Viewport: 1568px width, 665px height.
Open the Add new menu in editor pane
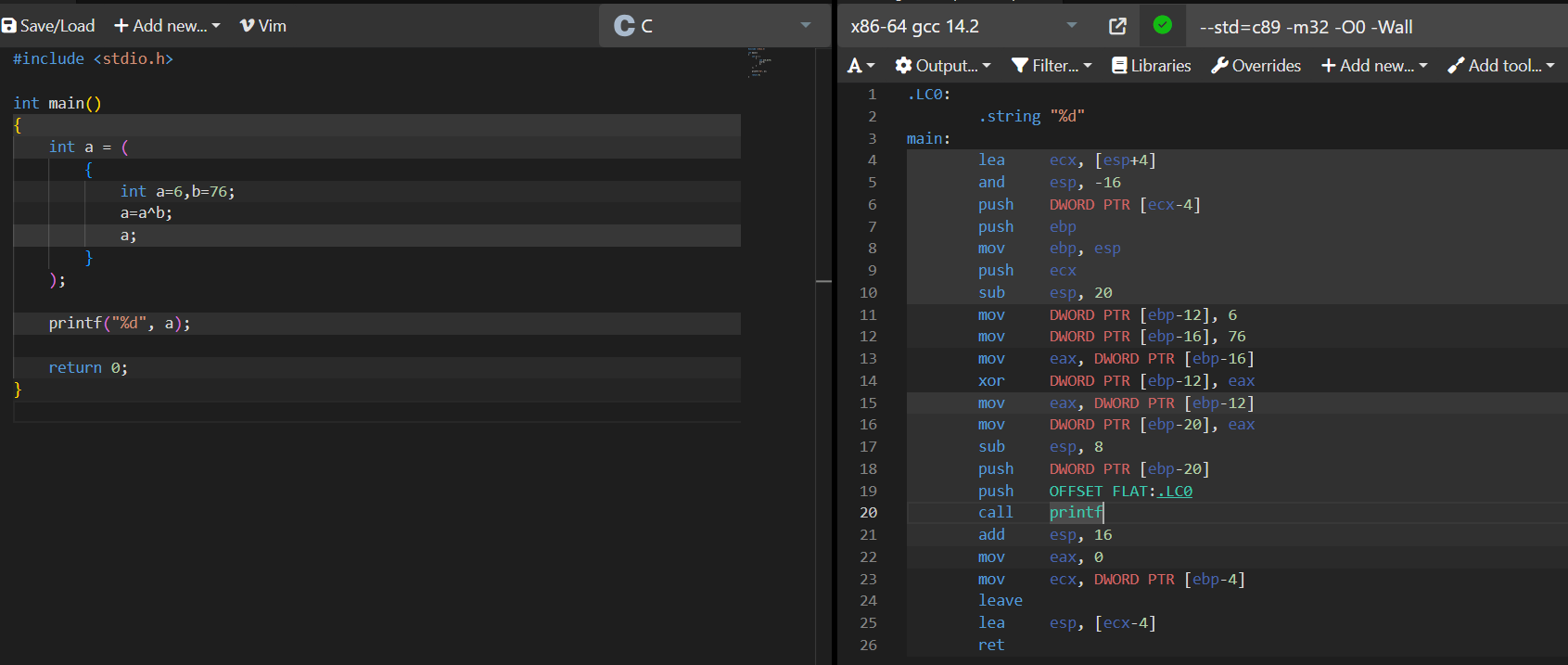tap(167, 26)
